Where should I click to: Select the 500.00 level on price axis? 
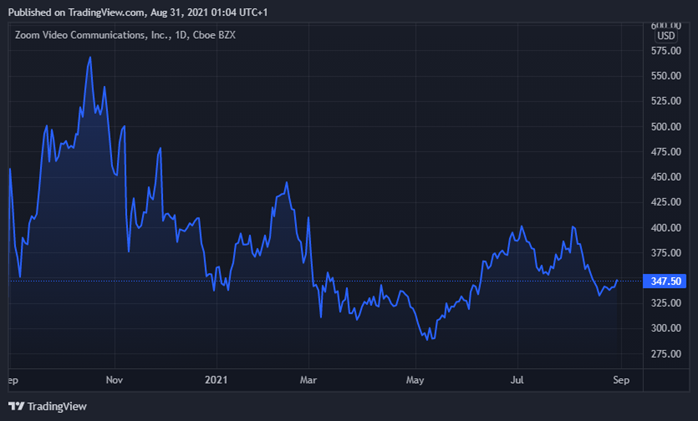coord(665,127)
